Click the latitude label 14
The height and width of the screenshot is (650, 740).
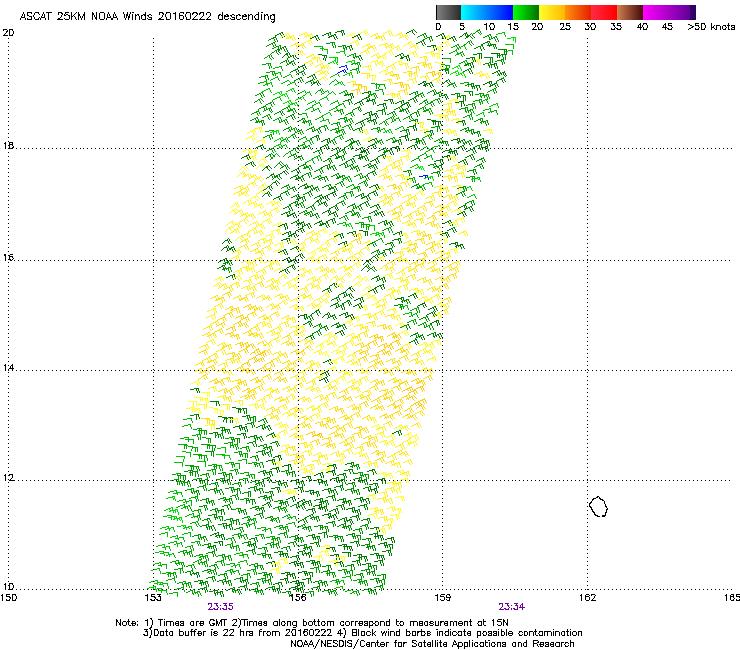[x=8, y=367]
